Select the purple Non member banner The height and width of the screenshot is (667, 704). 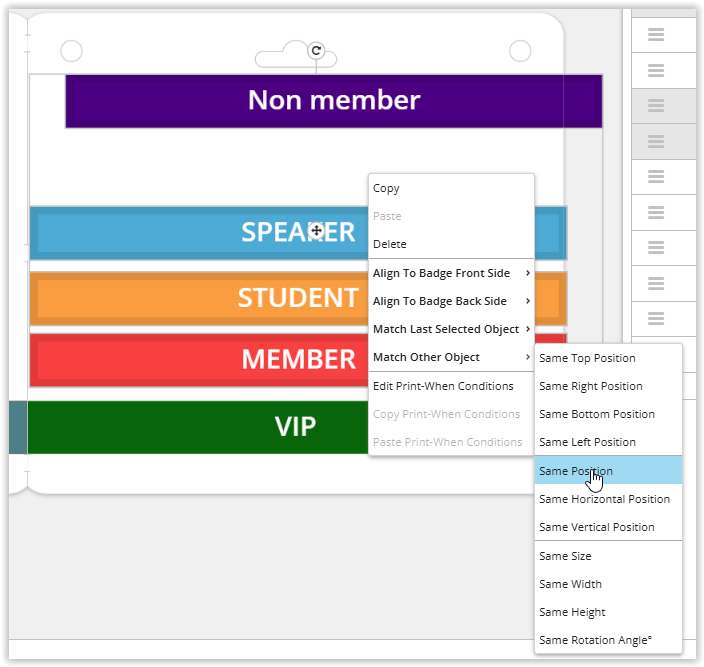[333, 101]
